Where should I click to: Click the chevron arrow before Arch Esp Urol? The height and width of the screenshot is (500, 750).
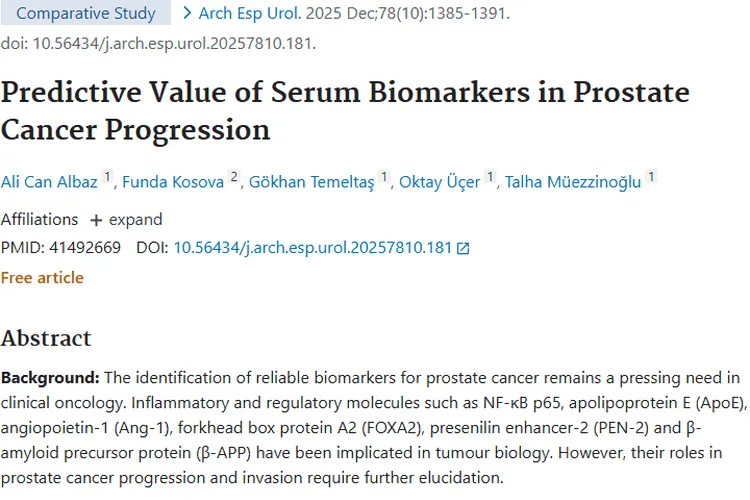click(187, 14)
